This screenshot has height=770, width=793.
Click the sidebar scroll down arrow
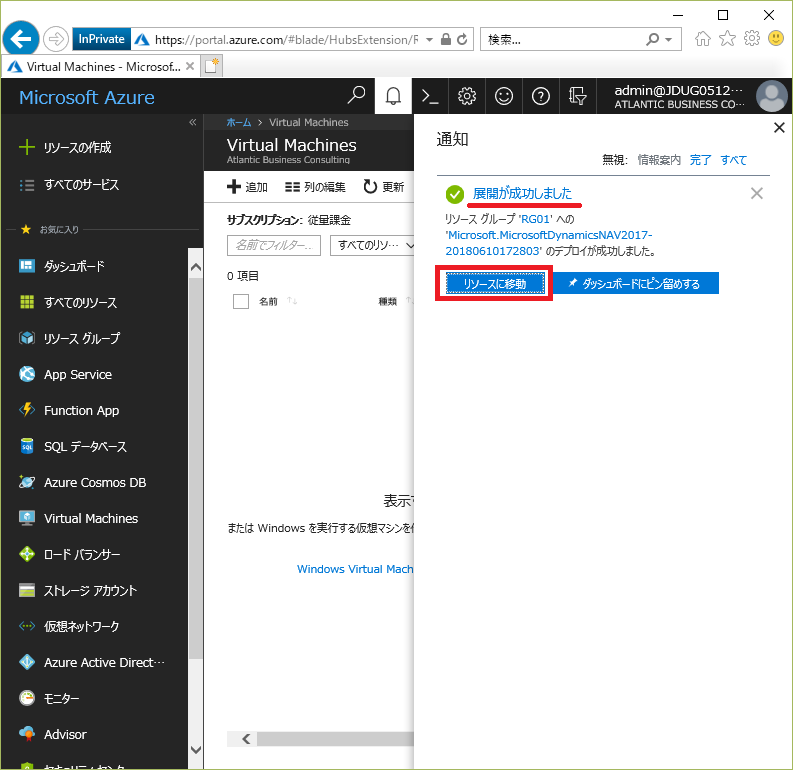[195, 750]
